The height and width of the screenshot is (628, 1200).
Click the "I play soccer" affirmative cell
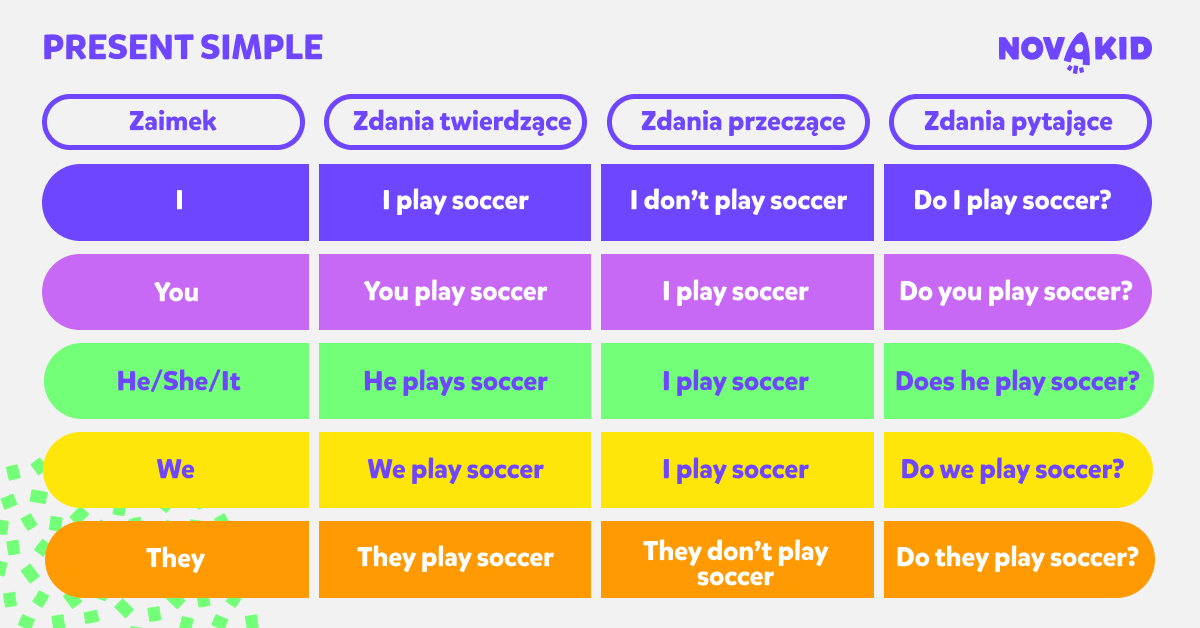tap(455, 202)
